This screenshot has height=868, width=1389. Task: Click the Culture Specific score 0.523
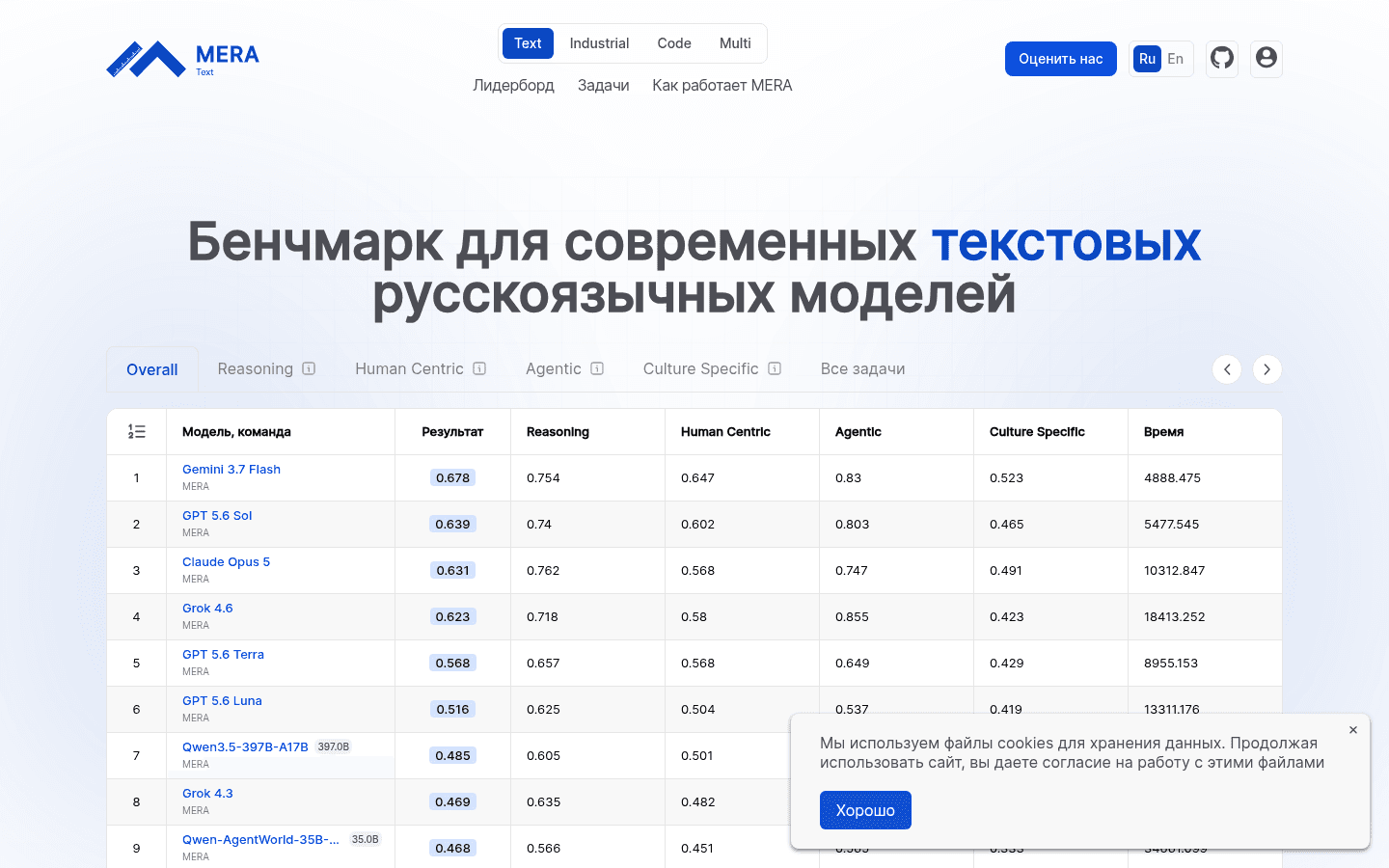1006,477
